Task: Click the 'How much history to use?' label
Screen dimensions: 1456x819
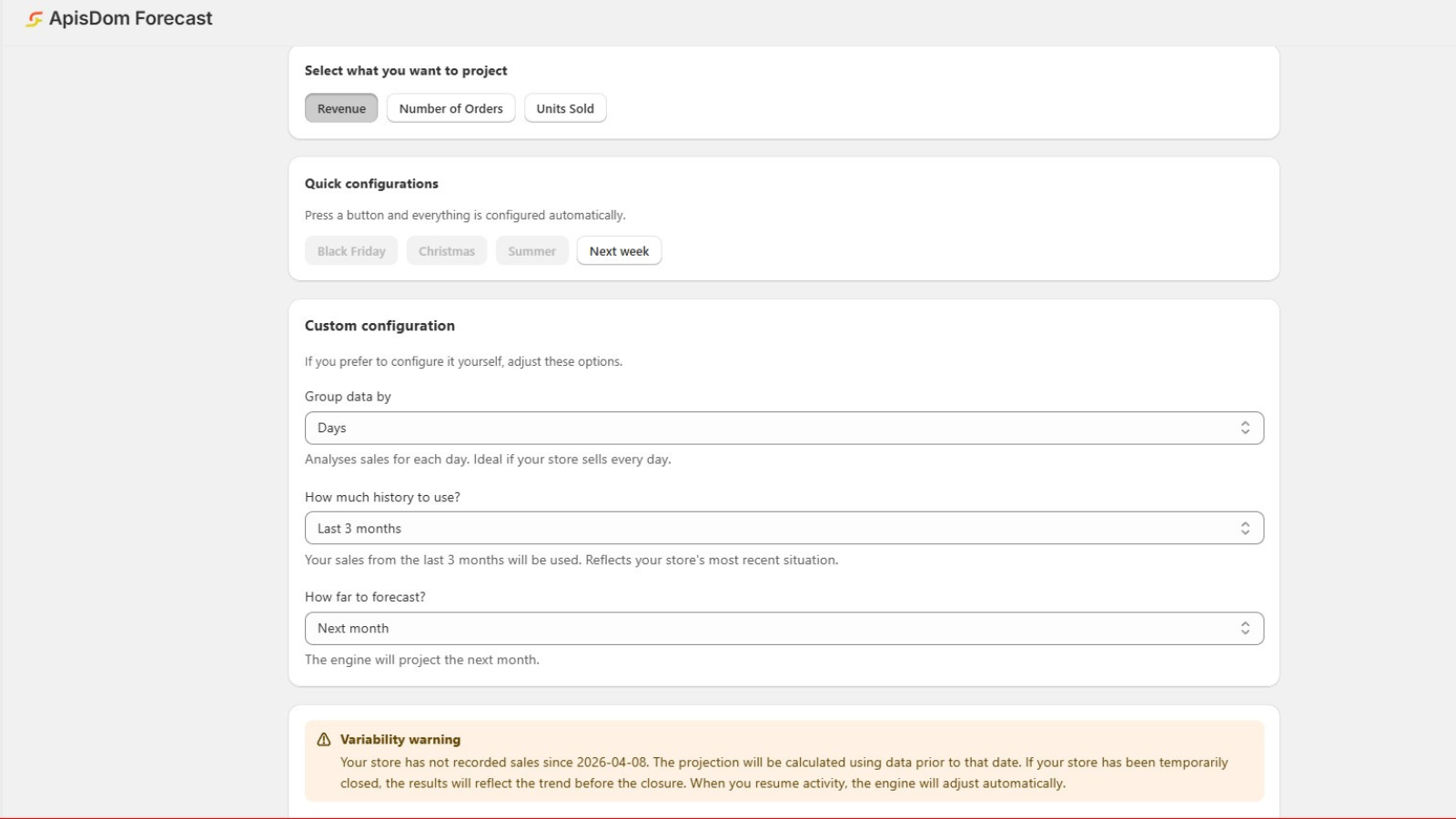Action: 382,497
